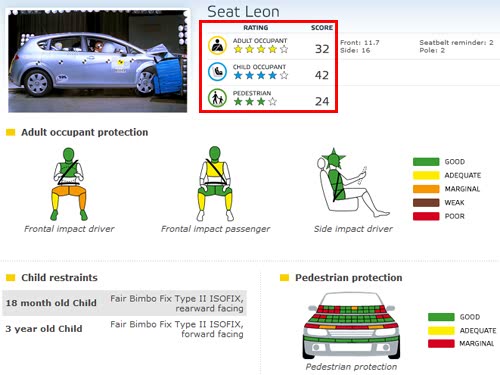500x375 pixels.
Task: Click the adult occupant score '32'
Action: [322, 49]
